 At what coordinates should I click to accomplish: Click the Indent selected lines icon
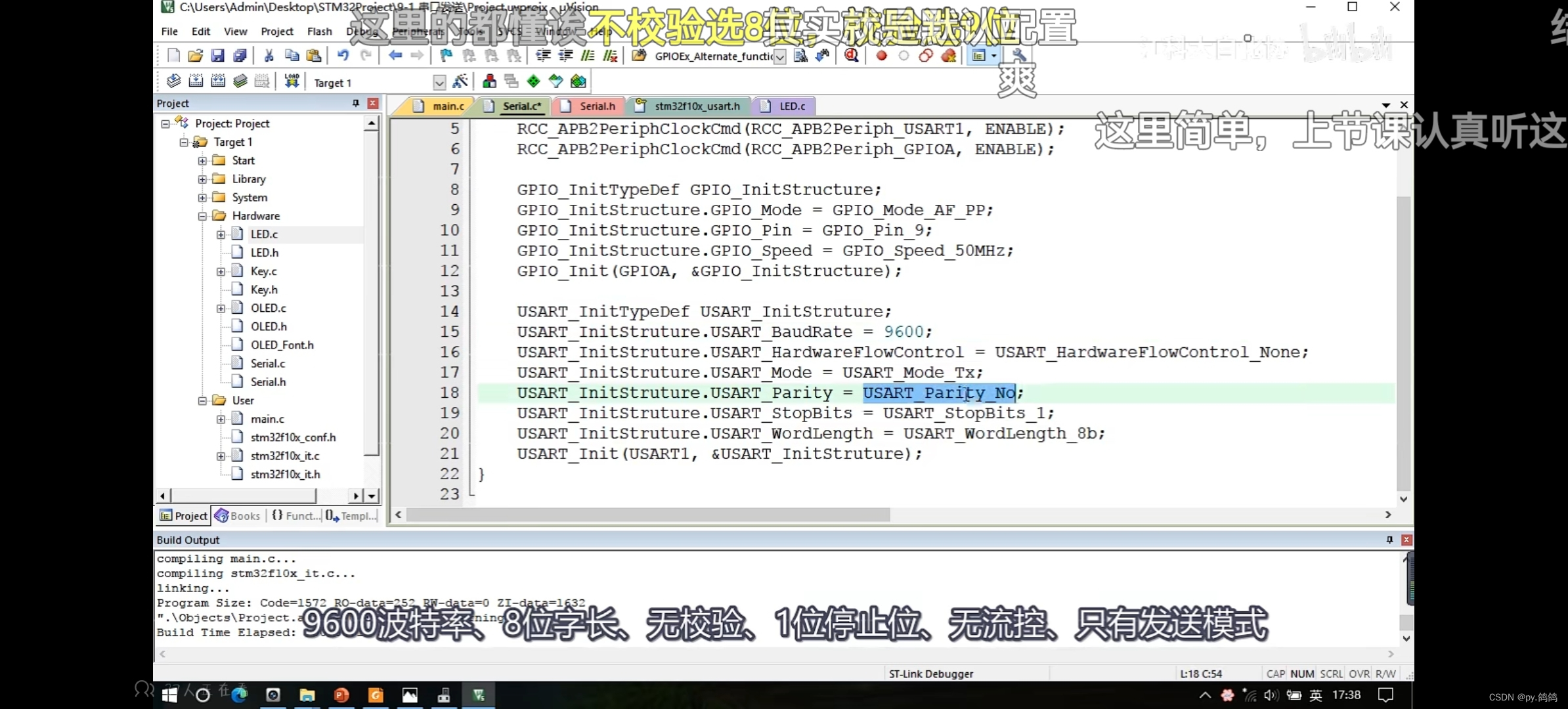[x=543, y=56]
